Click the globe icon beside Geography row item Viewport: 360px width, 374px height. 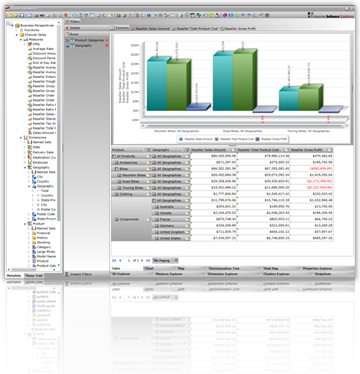pyautogui.click(x=68, y=46)
